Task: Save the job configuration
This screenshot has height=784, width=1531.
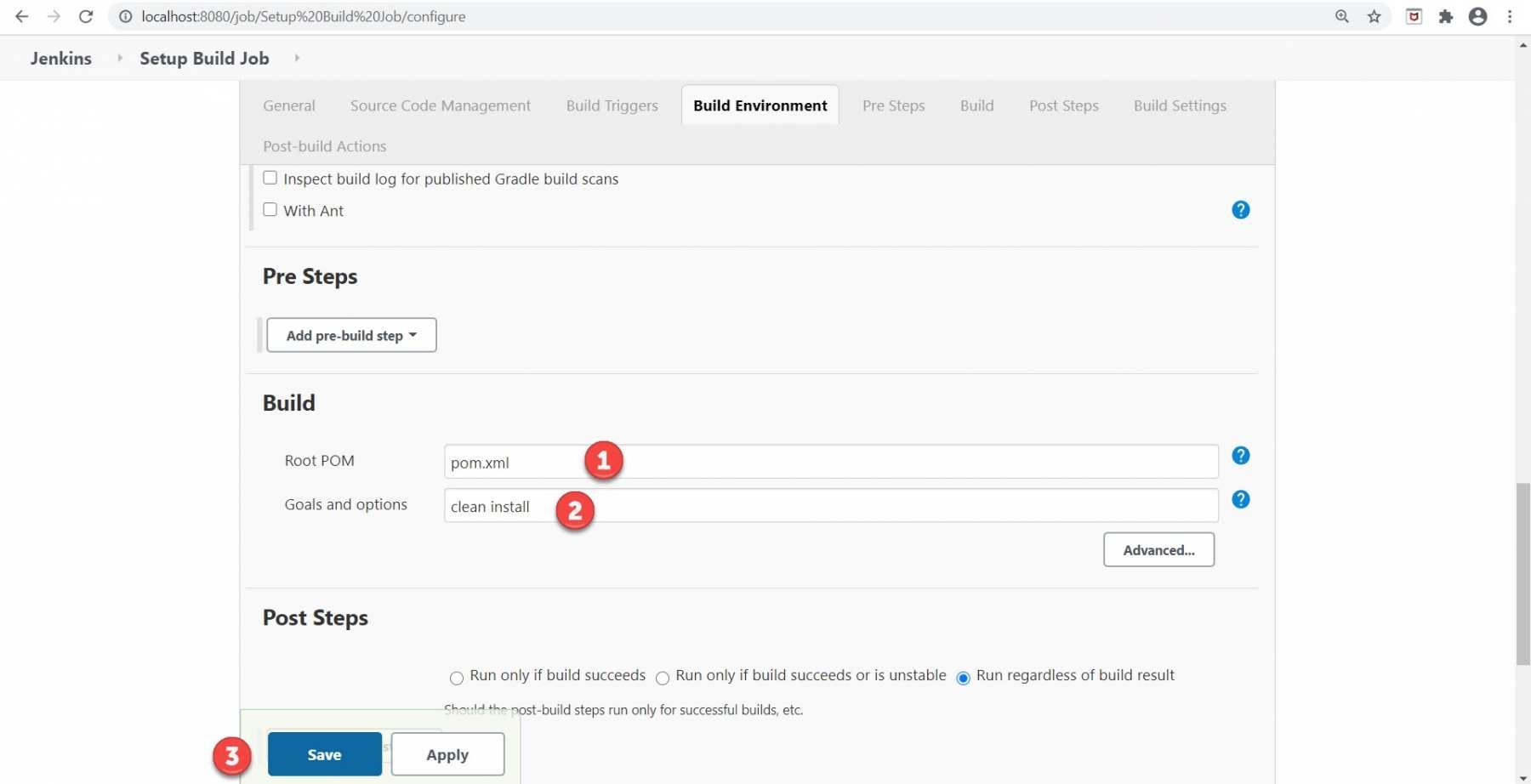Action: point(323,753)
